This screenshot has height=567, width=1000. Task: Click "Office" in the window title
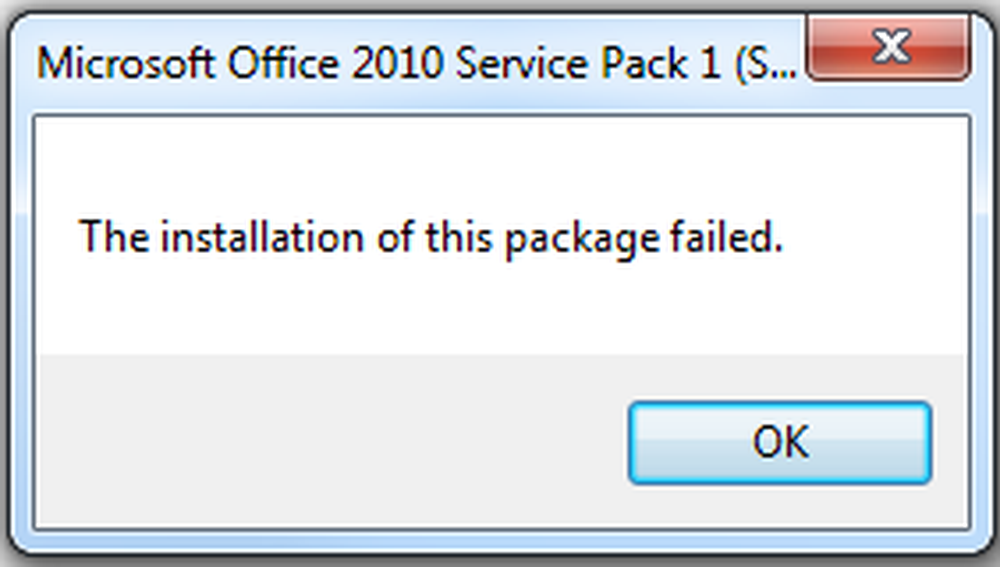click(x=283, y=63)
